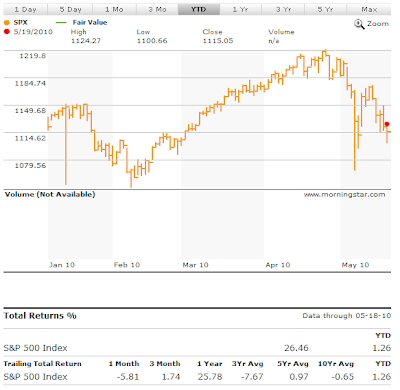Select the 1 Day range tab
This screenshot has width=400, height=390.
[26, 9]
